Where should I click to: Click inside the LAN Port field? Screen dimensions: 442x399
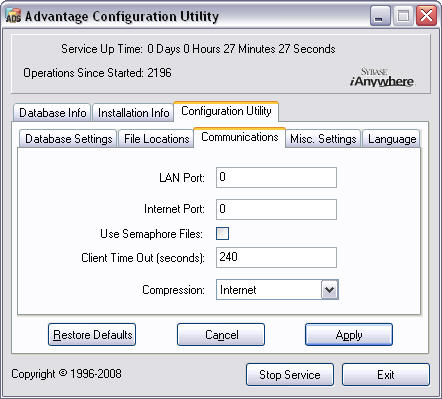(x=276, y=177)
